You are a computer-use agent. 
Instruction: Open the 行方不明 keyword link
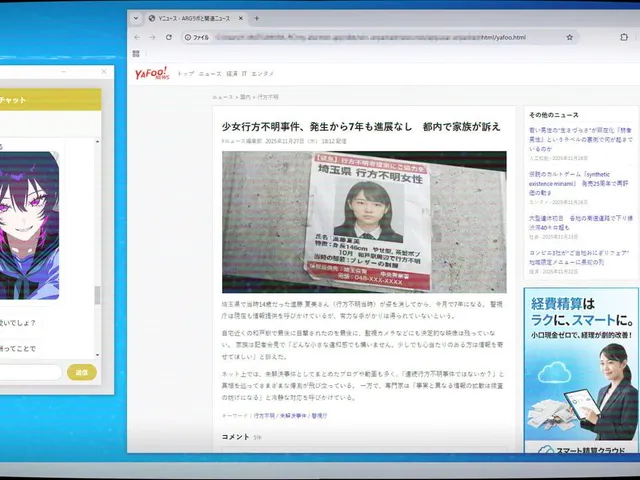click(x=264, y=416)
